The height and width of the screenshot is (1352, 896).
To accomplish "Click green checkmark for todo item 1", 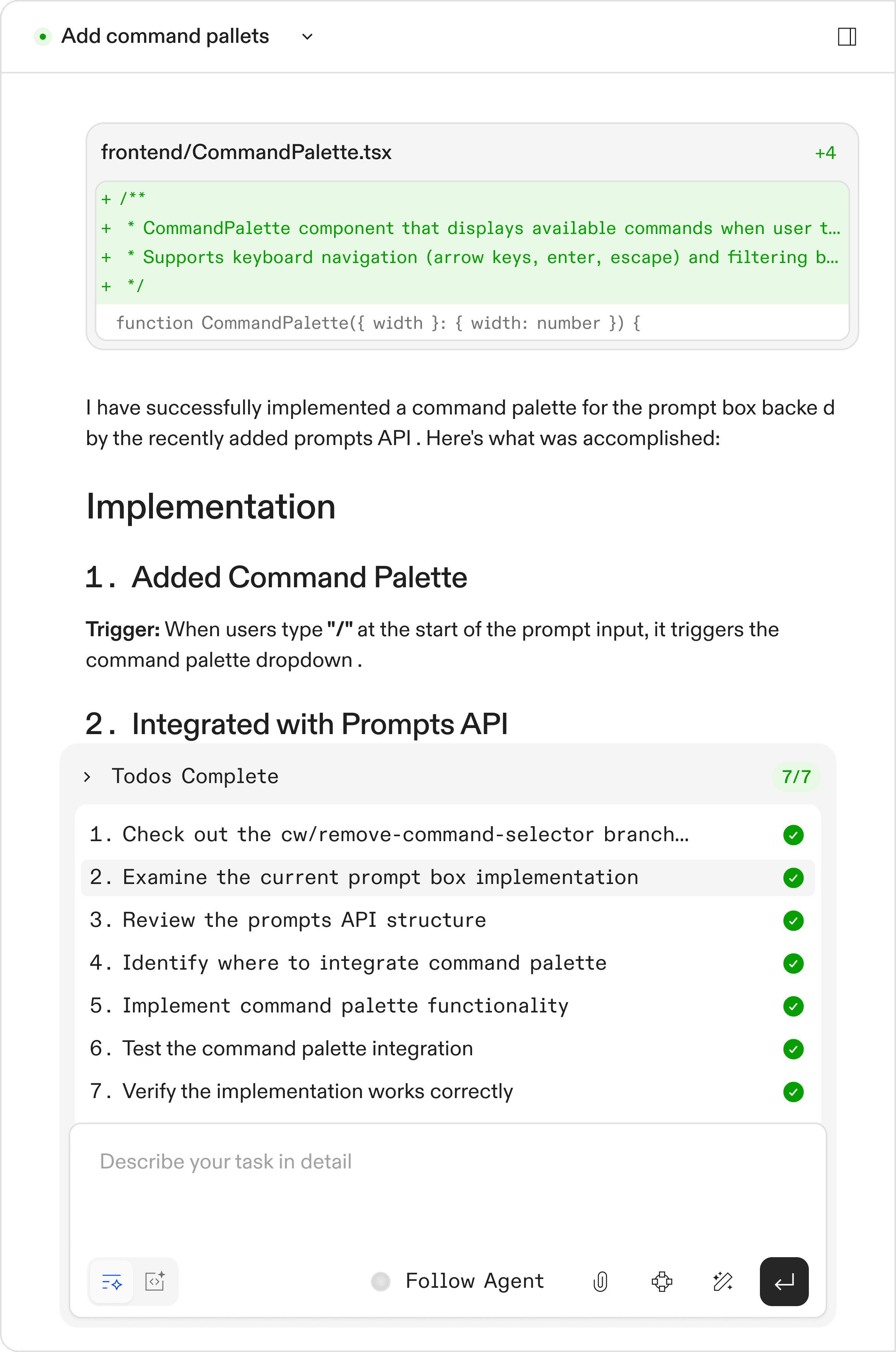I will pyautogui.click(x=793, y=835).
